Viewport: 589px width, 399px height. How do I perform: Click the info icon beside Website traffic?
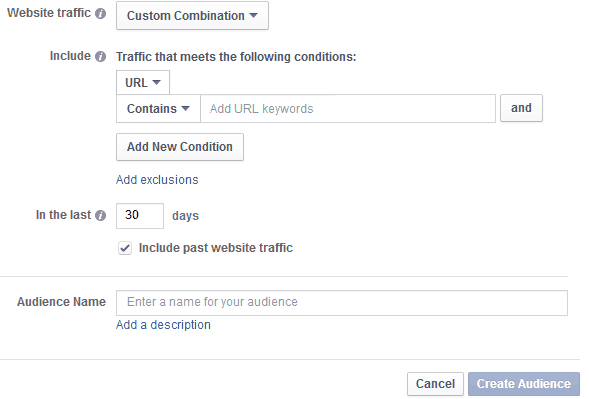100,14
